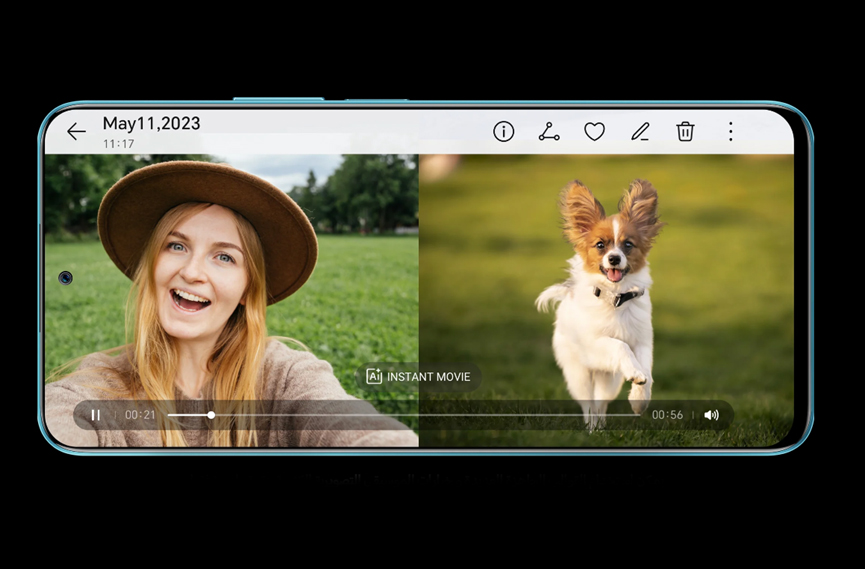Tap the May11,2023 date title
The width and height of the screenshot is (865, 569).
tap(151, 124)
